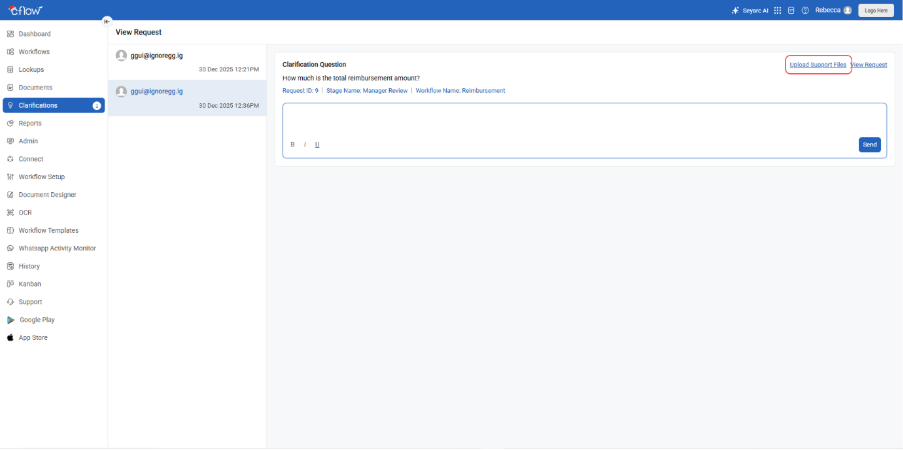Collapse the left sidebar with arrow icon
The width and height of the screenshot is (903, 450).
pyautogui.click(x=107, y=21)
